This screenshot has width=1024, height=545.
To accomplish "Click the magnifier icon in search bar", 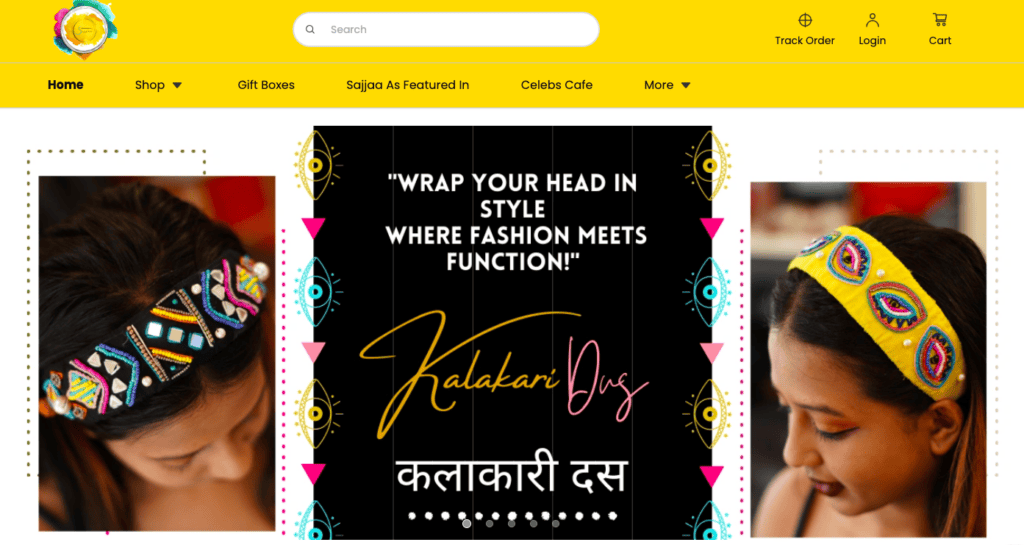I will tap(310, 29).
